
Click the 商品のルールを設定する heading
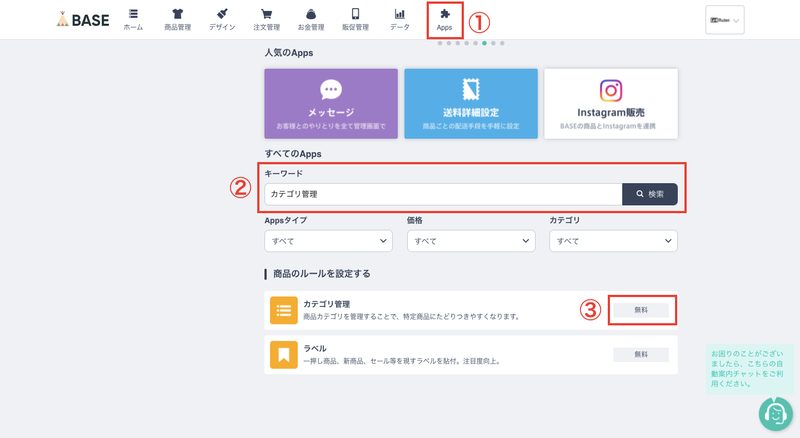[321, 274]
